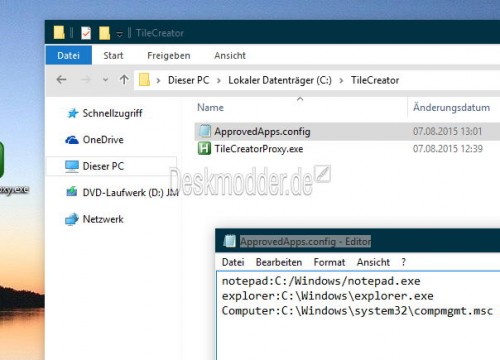Screen dimensions: 500x360
Task: Go back with the back arrow
Action: coord(61,80)
